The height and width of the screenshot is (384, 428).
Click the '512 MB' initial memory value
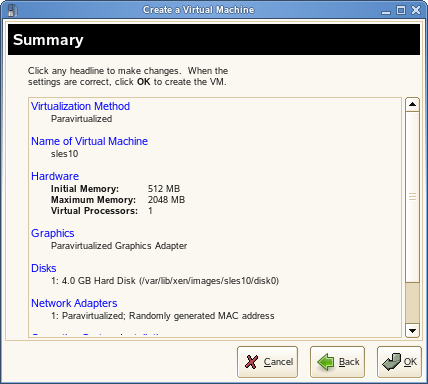[164, 189]
